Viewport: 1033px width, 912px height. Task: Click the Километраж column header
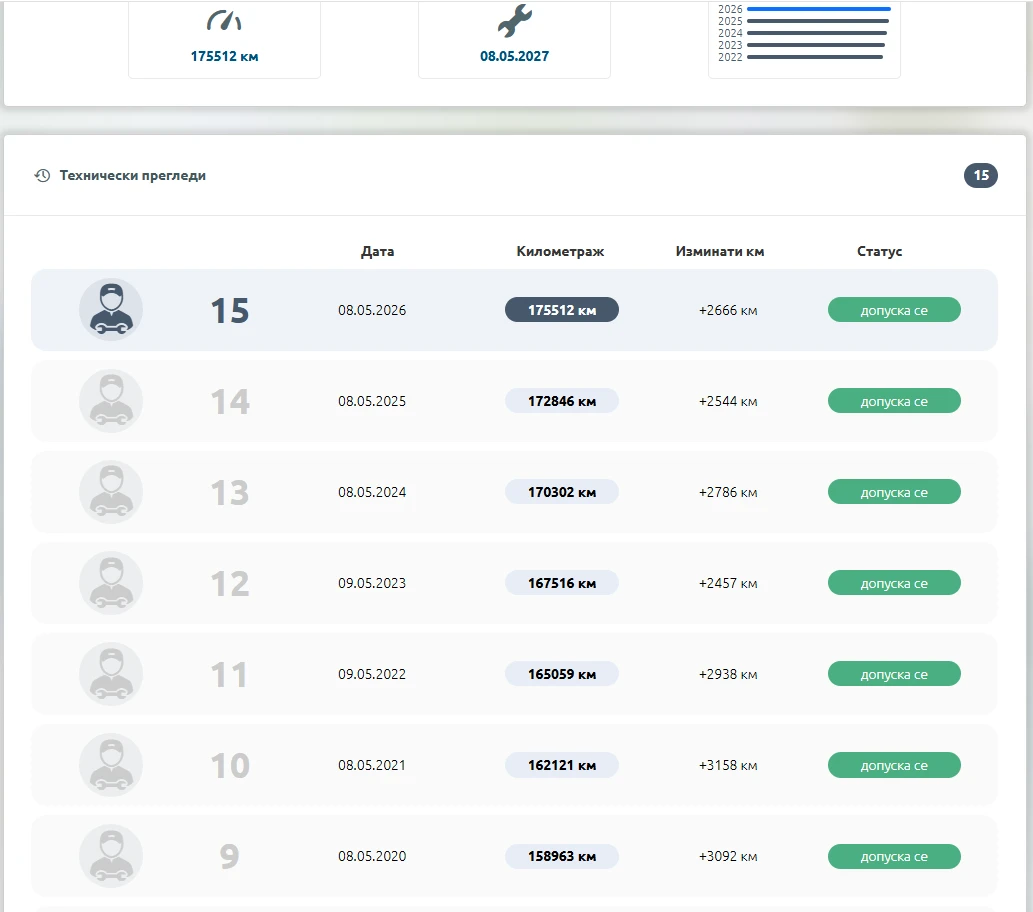point(560,251)
